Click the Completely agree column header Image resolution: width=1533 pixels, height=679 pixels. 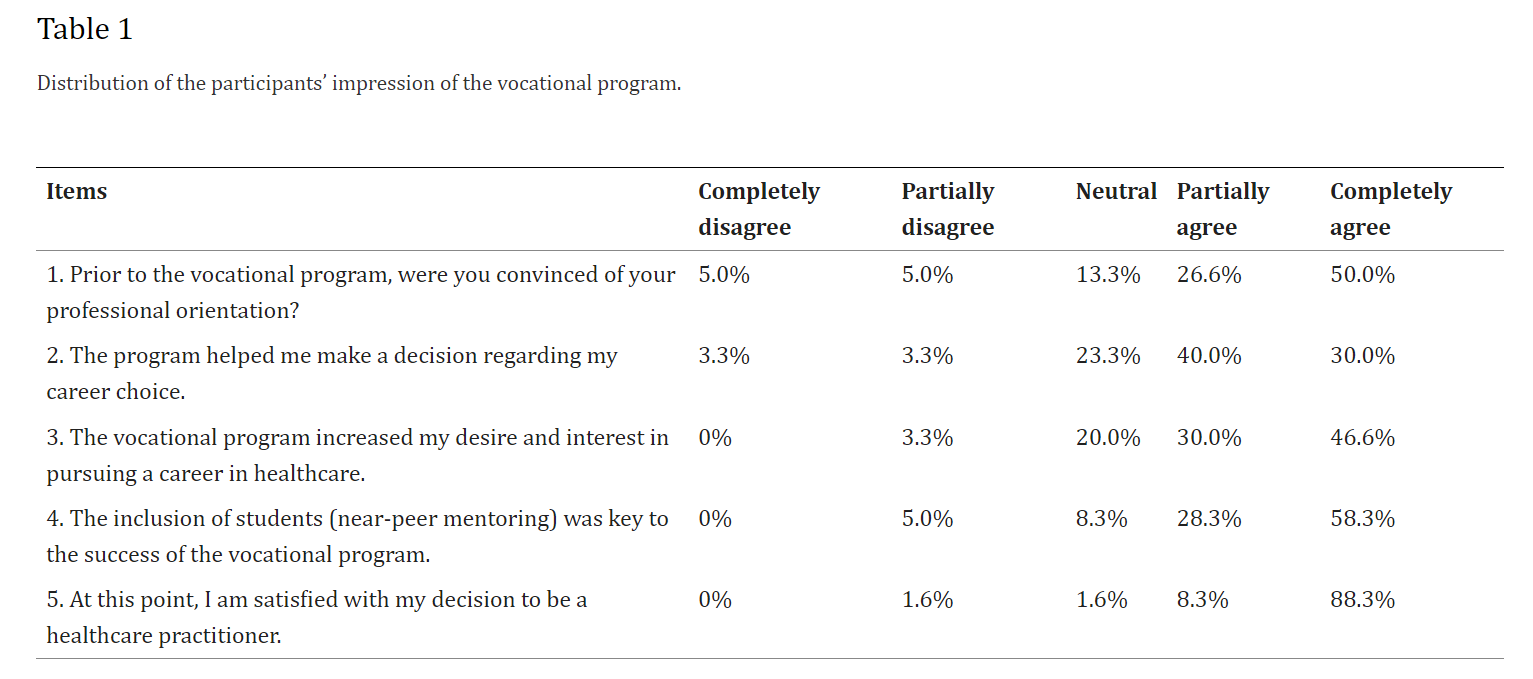tap(1391, 209)
